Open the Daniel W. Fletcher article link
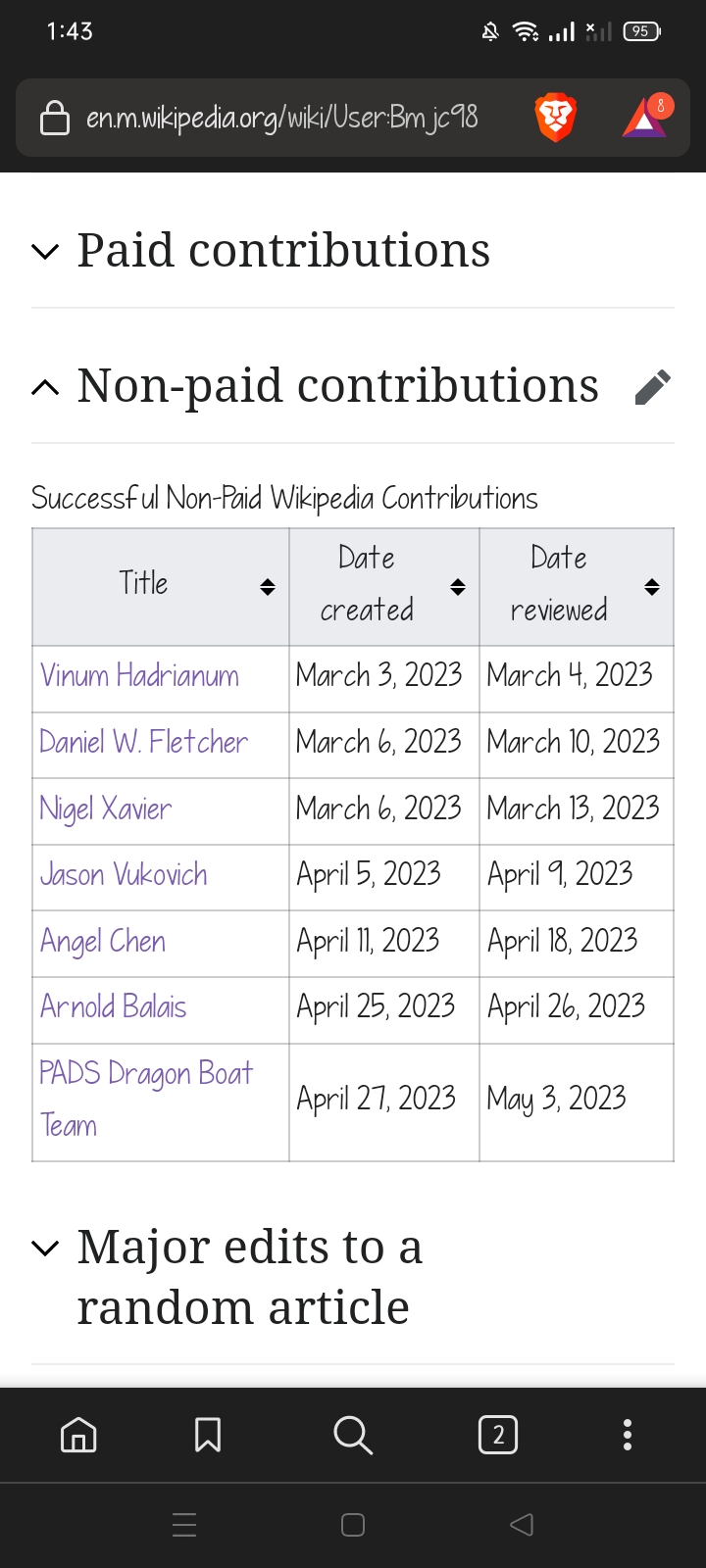This screenshot has width=706, height=1568. coord(143,743)
